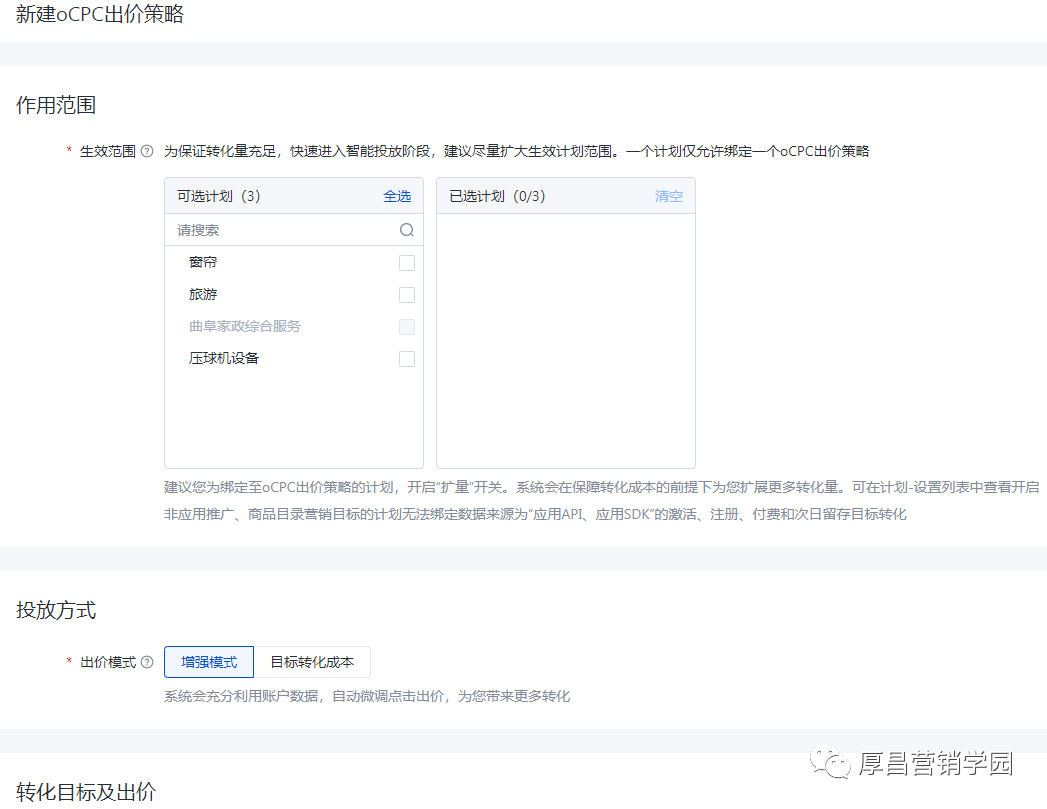The height and width of the screenshot is (809, 1047).
Task: Open the 生效范围 help tooltip icon
Action: click(x=146, y=149)
